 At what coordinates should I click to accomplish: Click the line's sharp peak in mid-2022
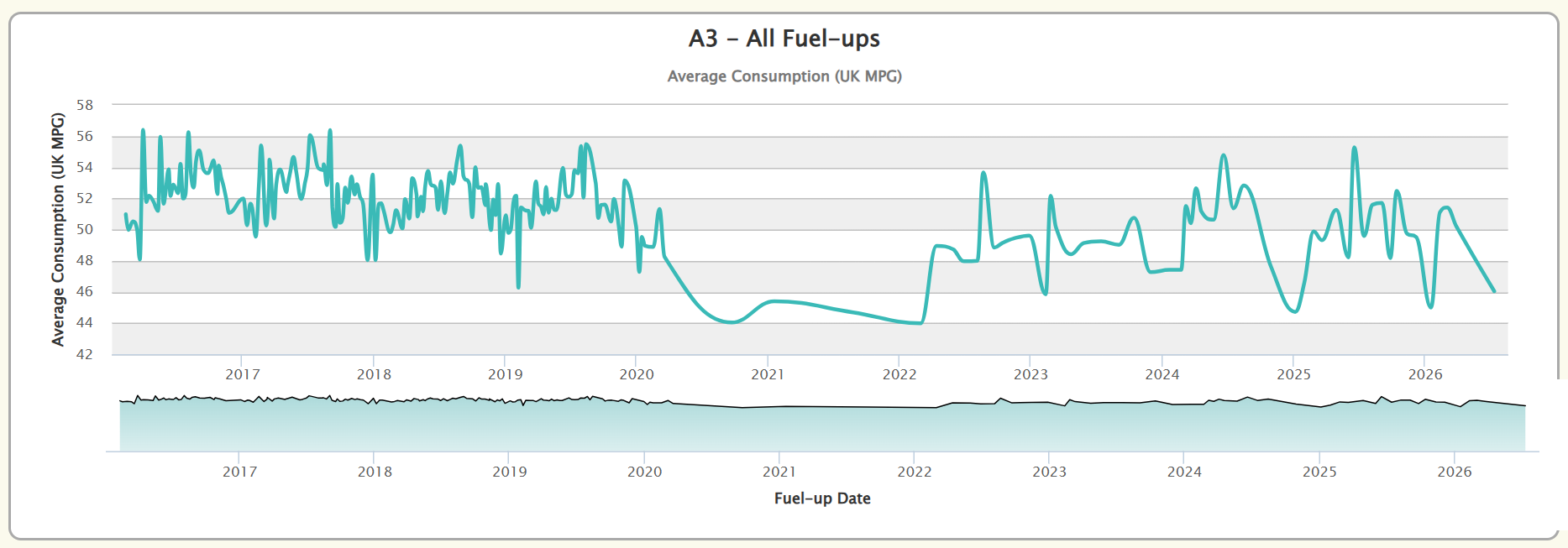point(983,172)
